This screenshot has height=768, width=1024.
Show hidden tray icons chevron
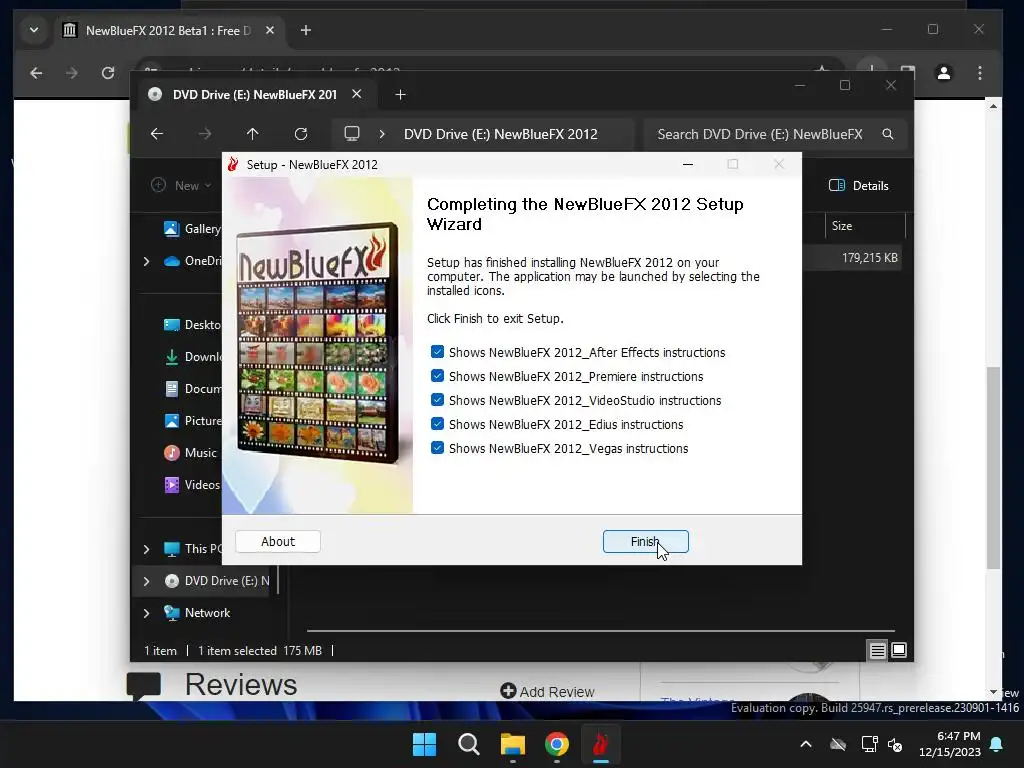806,744
